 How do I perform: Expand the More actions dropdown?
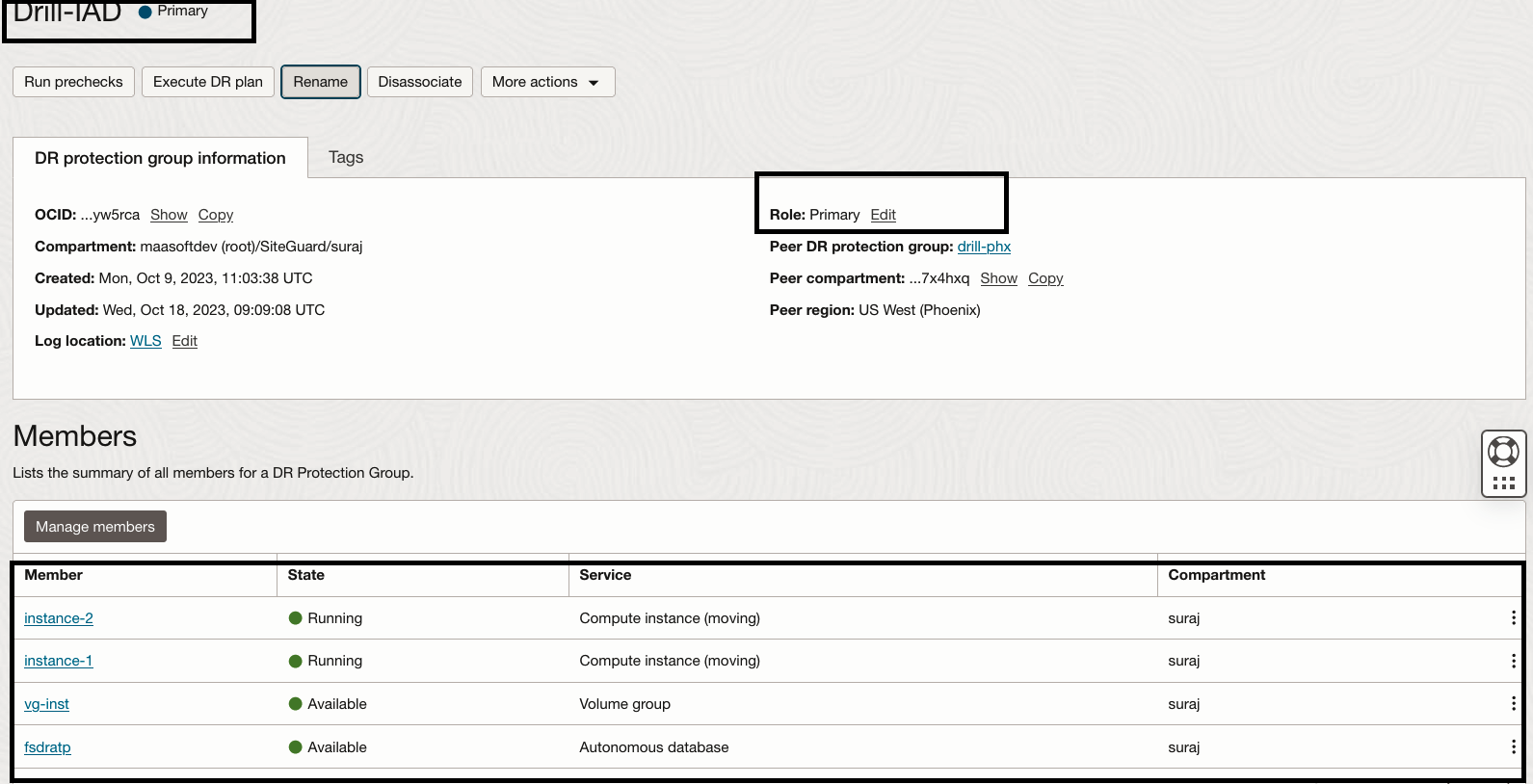coord(546,82)
